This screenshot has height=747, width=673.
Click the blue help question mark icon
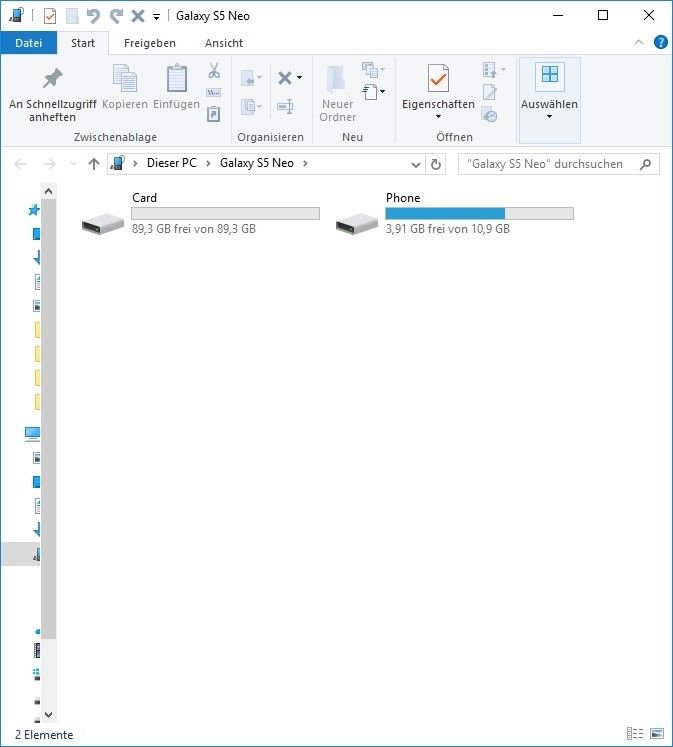660,42
